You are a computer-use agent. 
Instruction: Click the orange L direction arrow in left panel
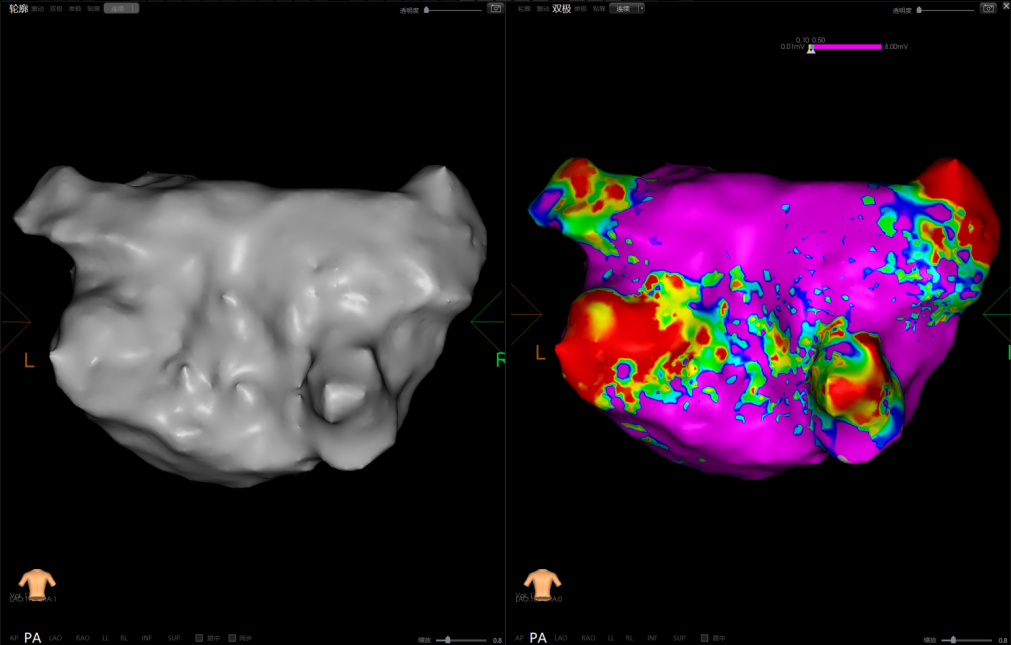(17, 322)
